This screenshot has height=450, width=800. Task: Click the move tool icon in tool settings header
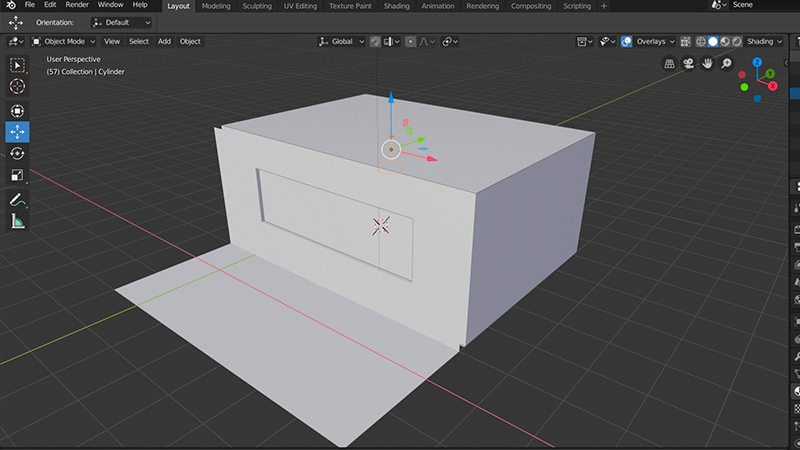pos(16,22)
